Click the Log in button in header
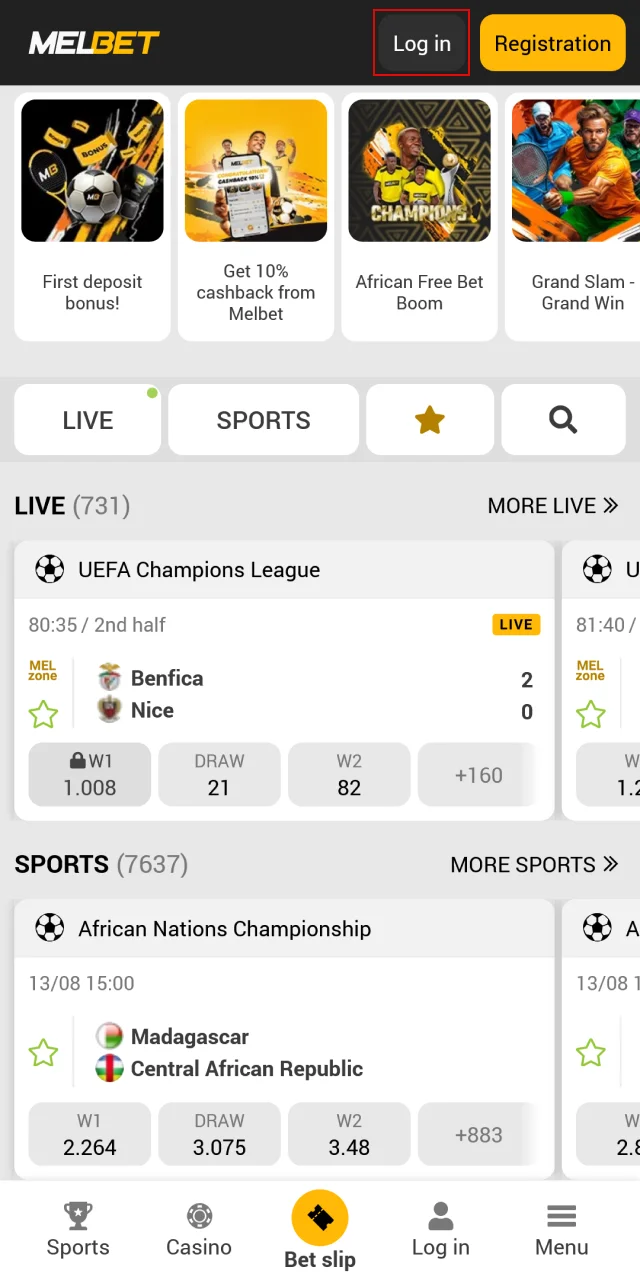The width and height of the screenshot is (640, 1280). click(x=421, y=43)
